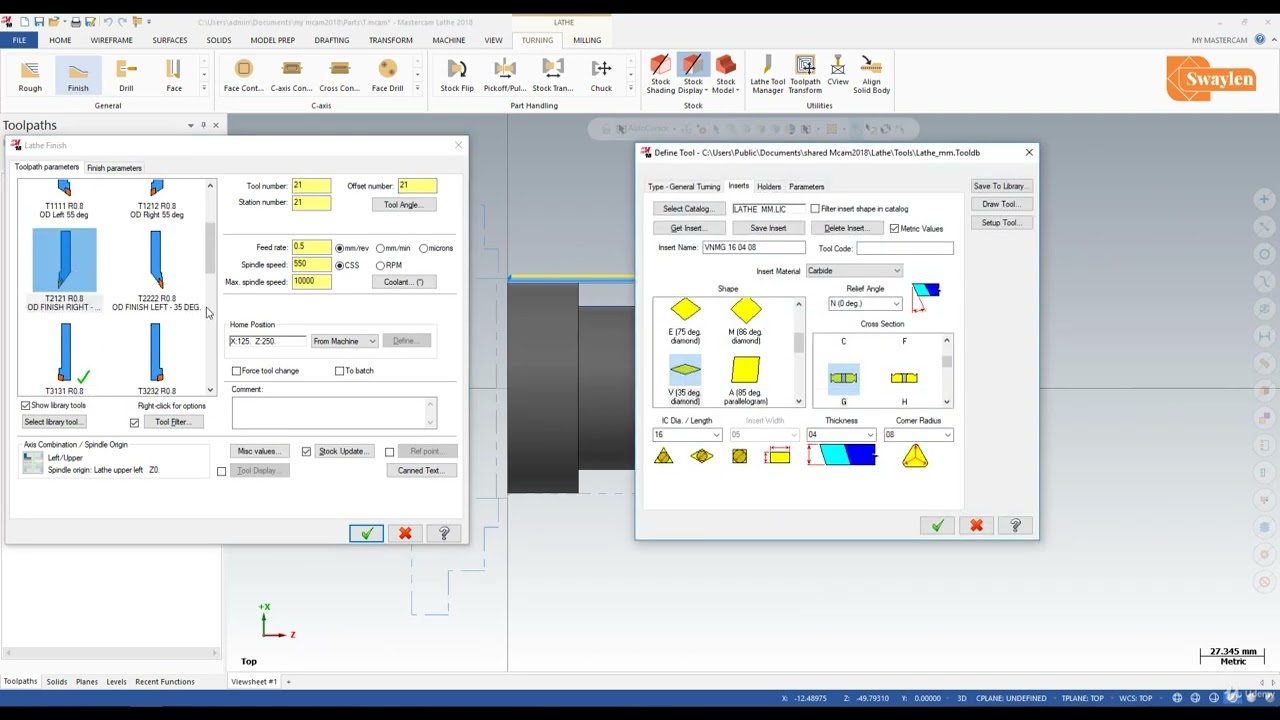Open the Pickoff/Pull part handling tool
The width and height of the screenshot is (1280, 720).
(x=505, y=75)
